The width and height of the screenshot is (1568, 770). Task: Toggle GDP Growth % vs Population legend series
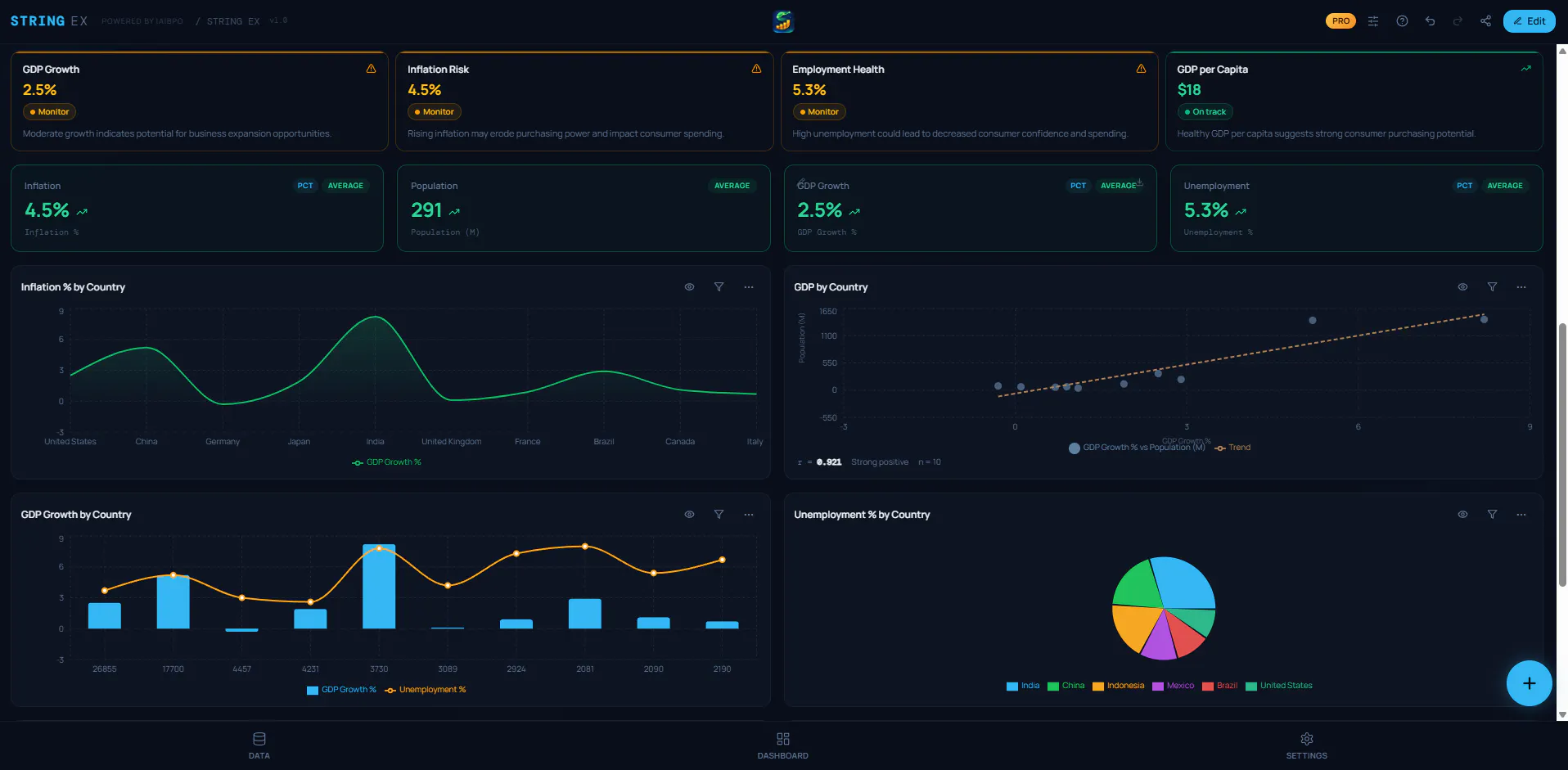point(1138,448)
